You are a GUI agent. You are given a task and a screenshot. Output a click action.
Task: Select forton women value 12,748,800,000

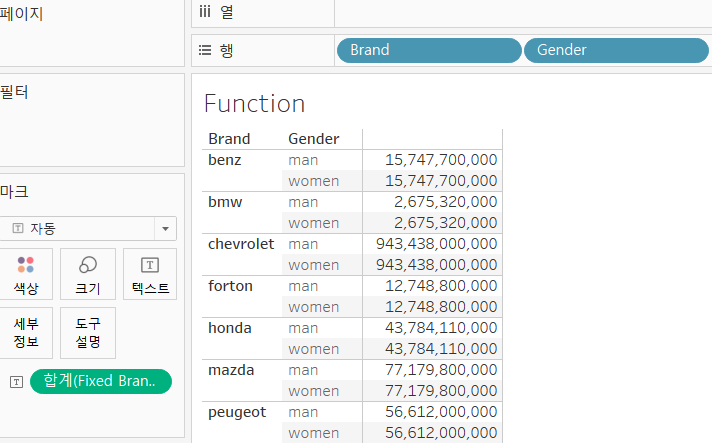tap(441, 307)
